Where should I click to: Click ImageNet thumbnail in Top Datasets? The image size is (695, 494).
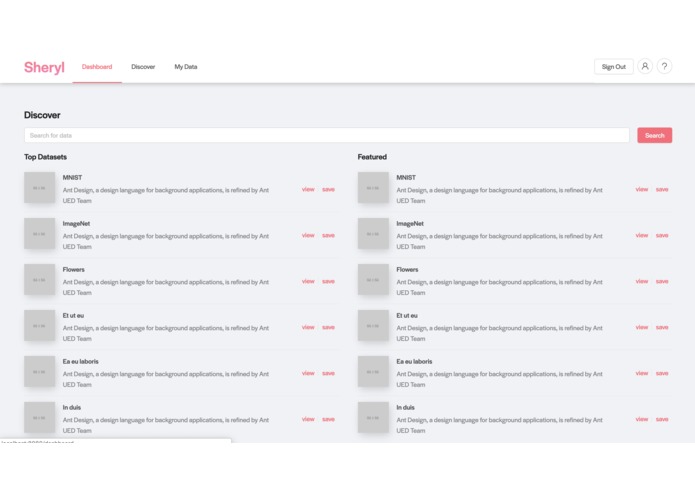pyautogui.click(x=39, y=234)
